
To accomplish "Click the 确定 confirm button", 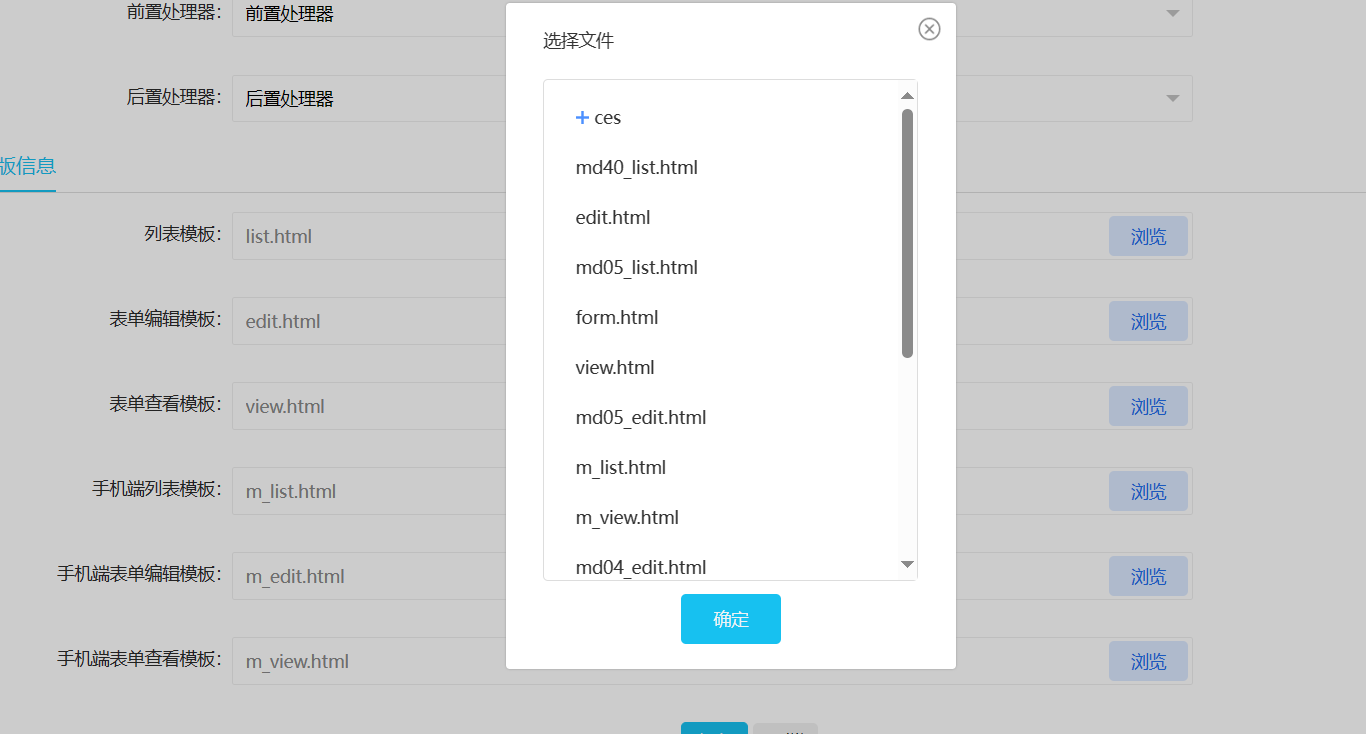I will 730,619.
